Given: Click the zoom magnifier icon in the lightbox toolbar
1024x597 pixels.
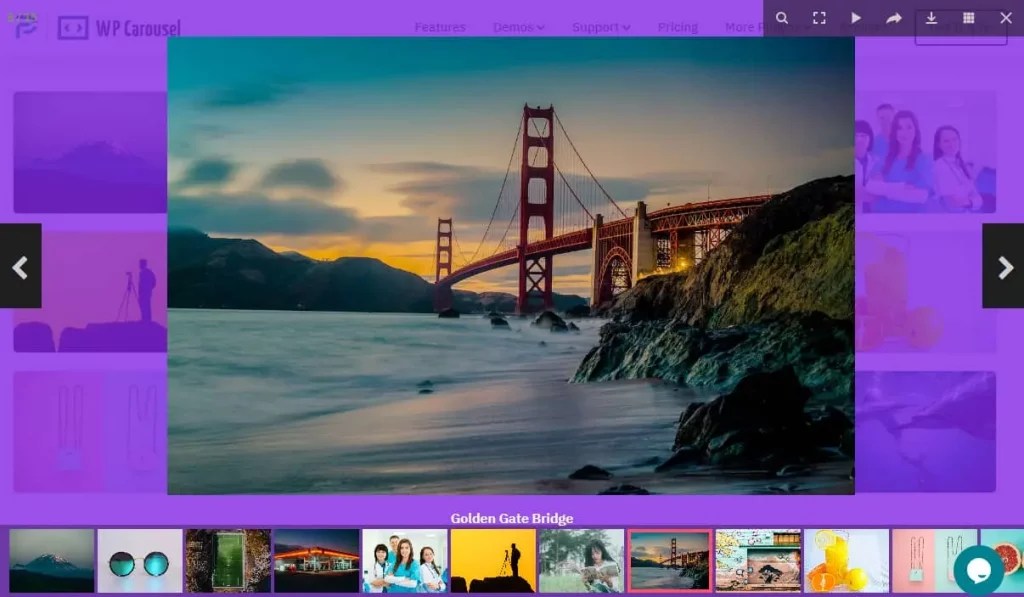Looking at the screenshot, I should pos(782,18).
